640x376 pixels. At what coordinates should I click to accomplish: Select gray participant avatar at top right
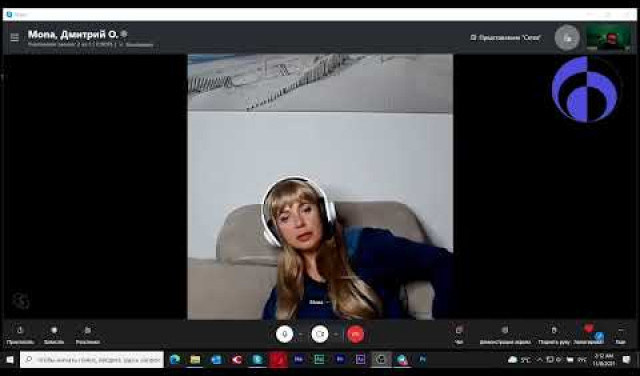click(x=567, y=38)
